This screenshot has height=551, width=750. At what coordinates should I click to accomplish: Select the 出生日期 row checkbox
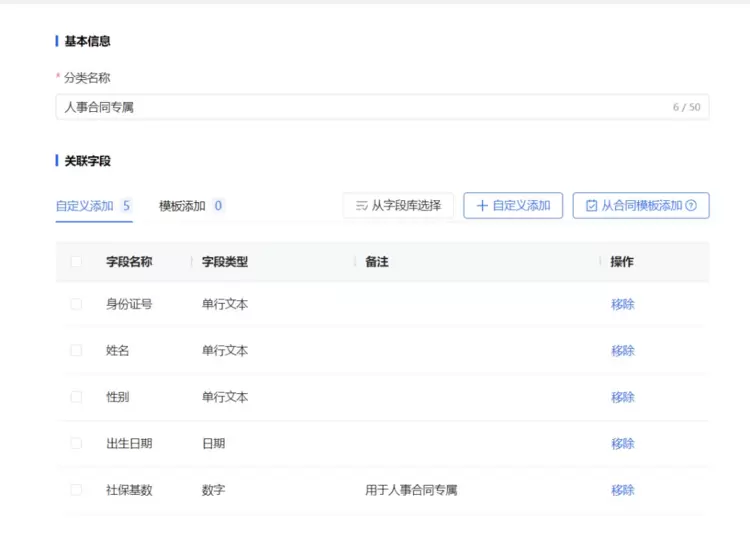(x=77, y=443)
